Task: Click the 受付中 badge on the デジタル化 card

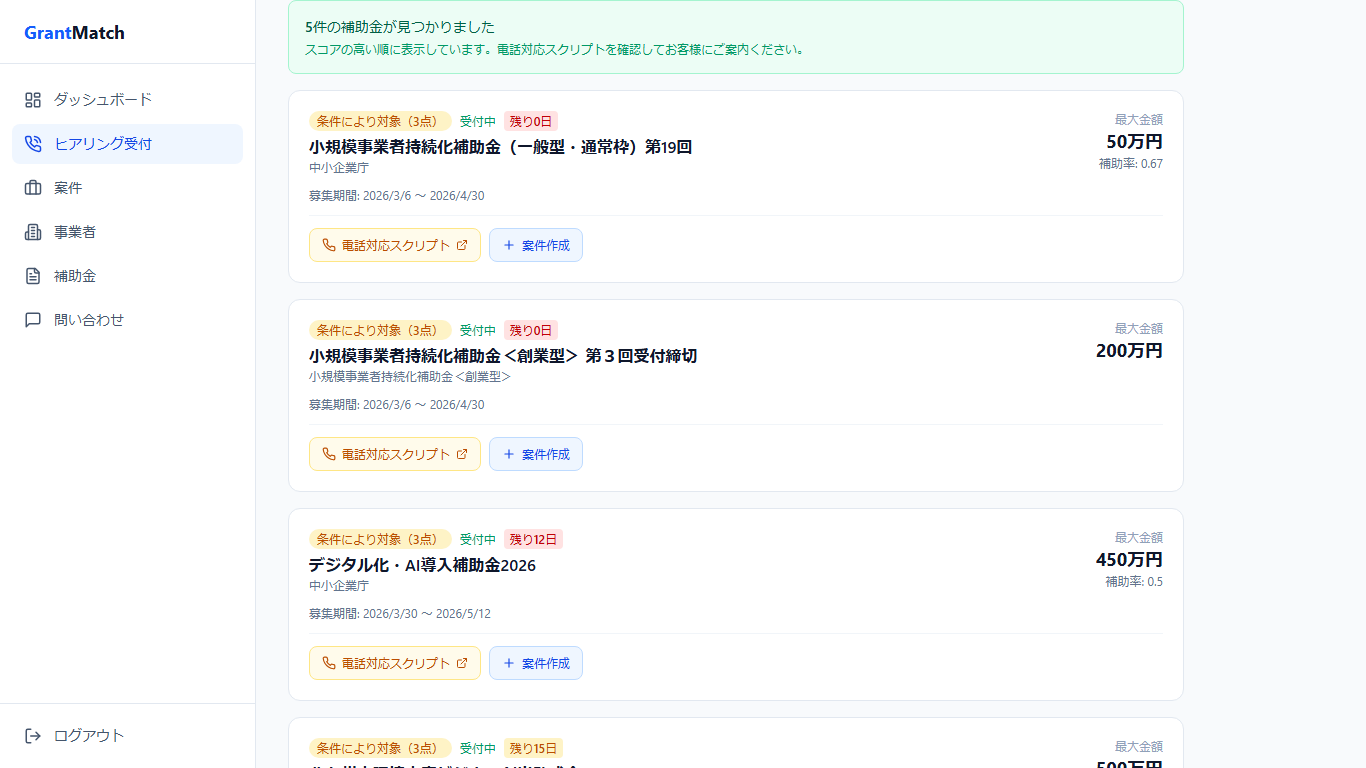Action: pyautogui.click(x=477, y=538)
